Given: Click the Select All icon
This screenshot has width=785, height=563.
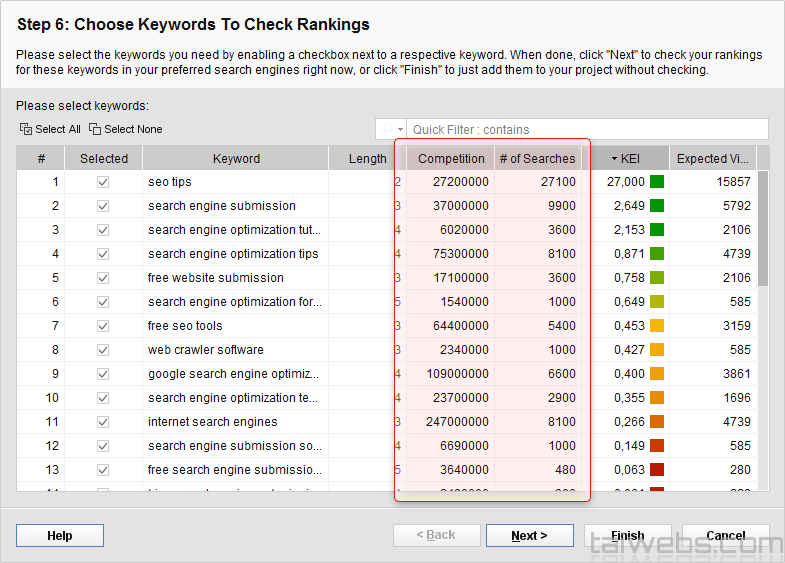Looking at the screenshot, I should 26,129.
